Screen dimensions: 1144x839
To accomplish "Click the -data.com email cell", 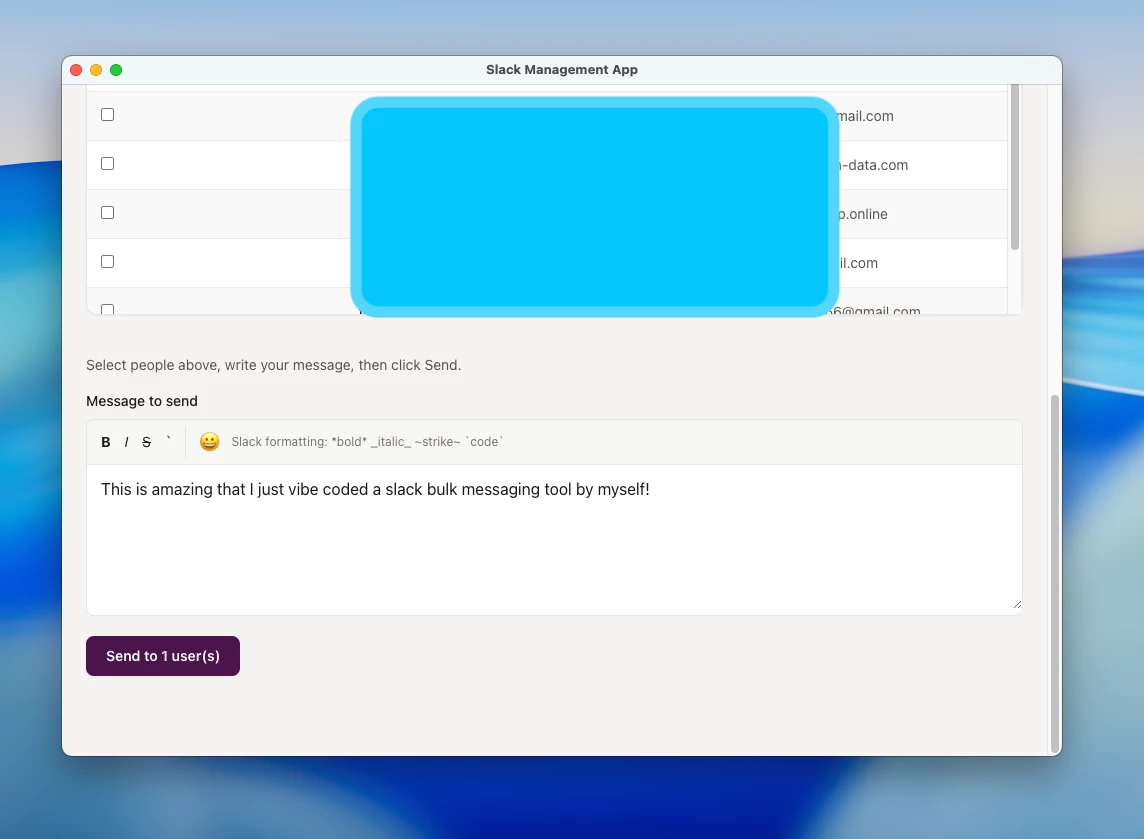I will (x=873, y=165).
